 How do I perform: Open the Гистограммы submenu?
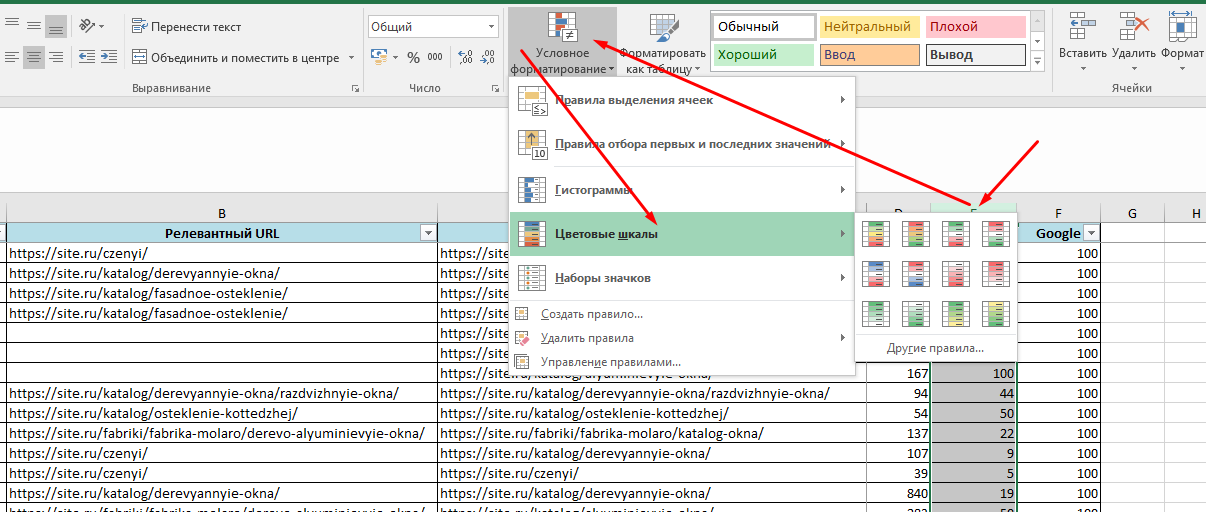682,189
